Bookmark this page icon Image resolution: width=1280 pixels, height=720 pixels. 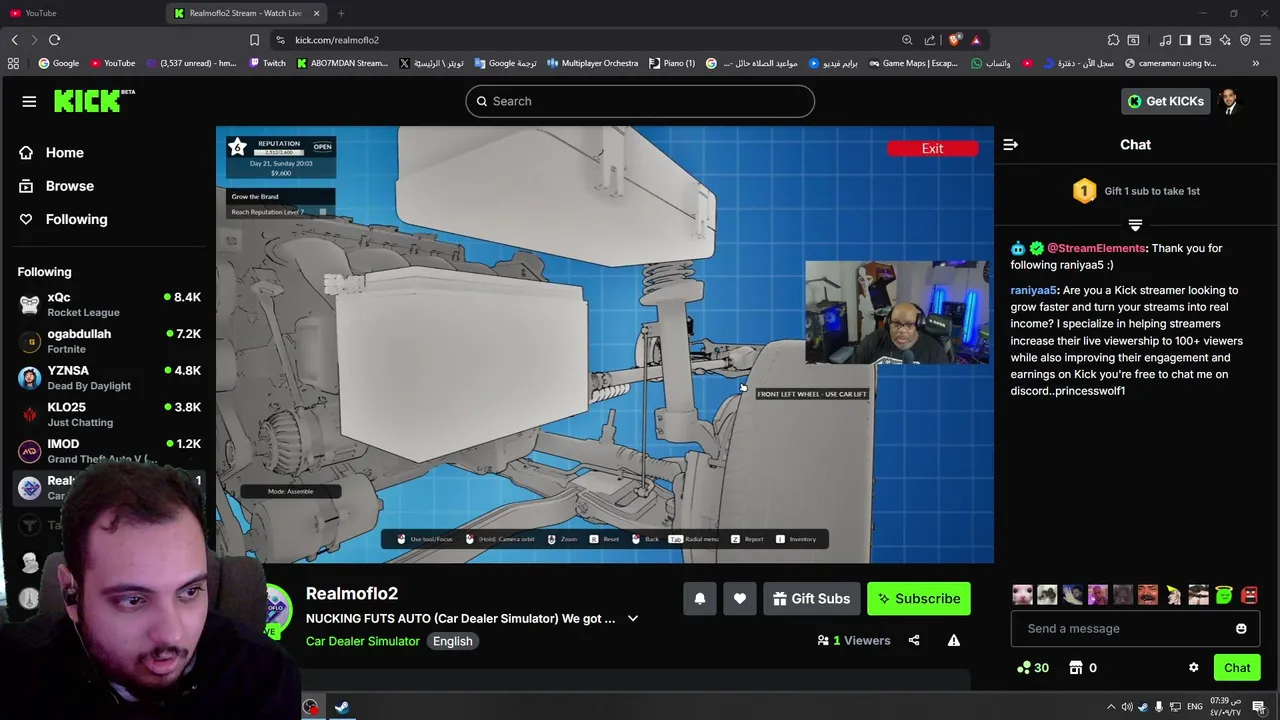(x=254, y=40)
